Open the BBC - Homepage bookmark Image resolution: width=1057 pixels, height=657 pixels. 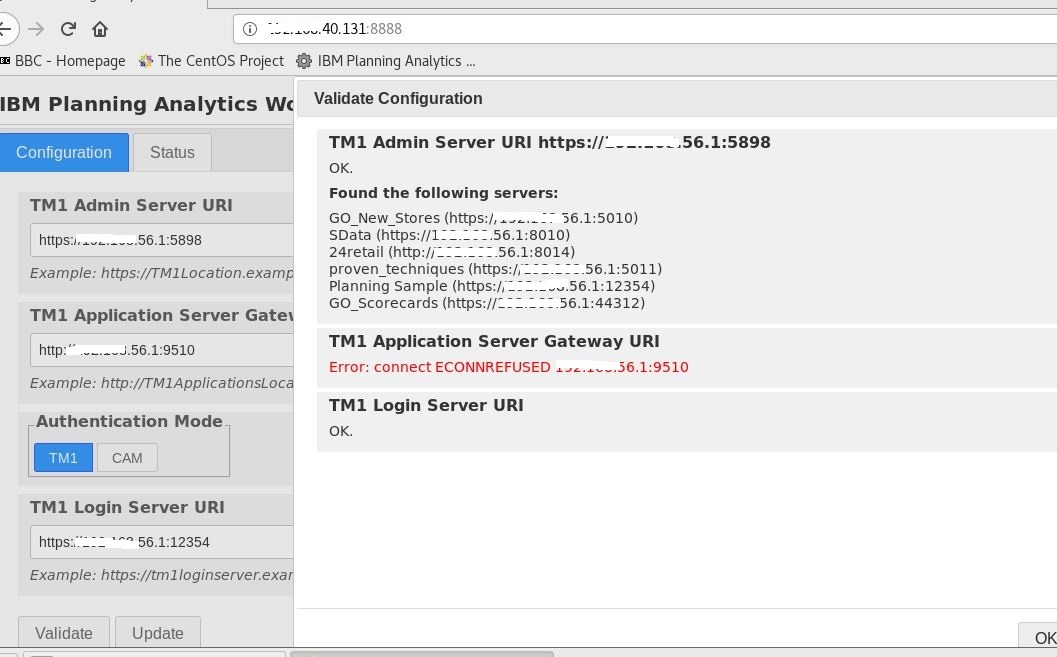63,61
